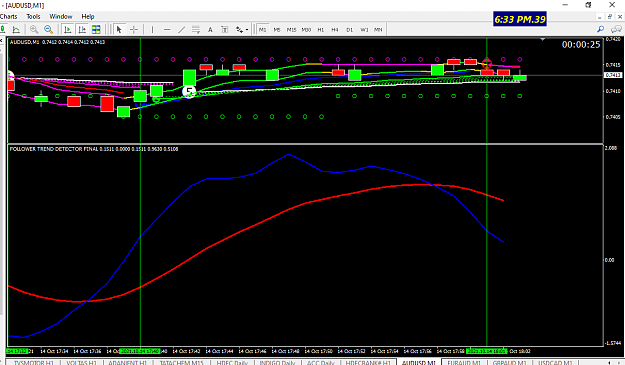Click the Zoom In magnifier icon
This screenshot has height=365, width=625.
point(34,29)
